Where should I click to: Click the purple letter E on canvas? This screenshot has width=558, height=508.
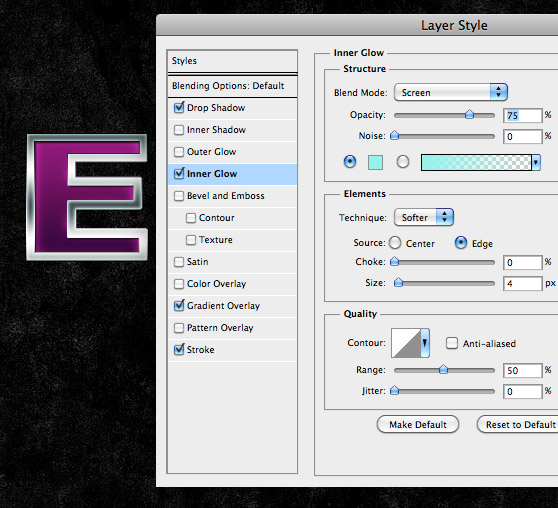point(51,198)
